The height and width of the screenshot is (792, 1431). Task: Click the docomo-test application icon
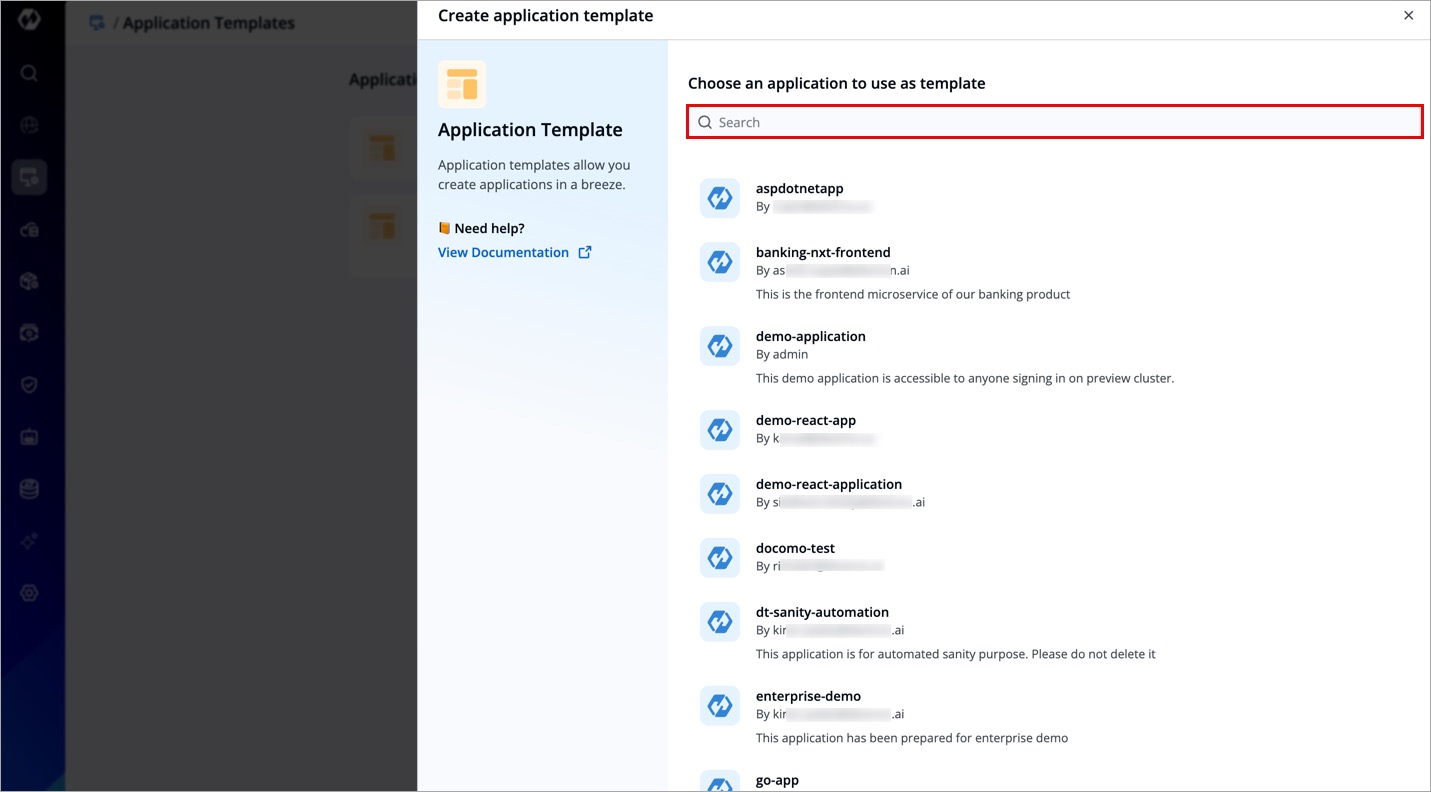[x=719, y=558]
